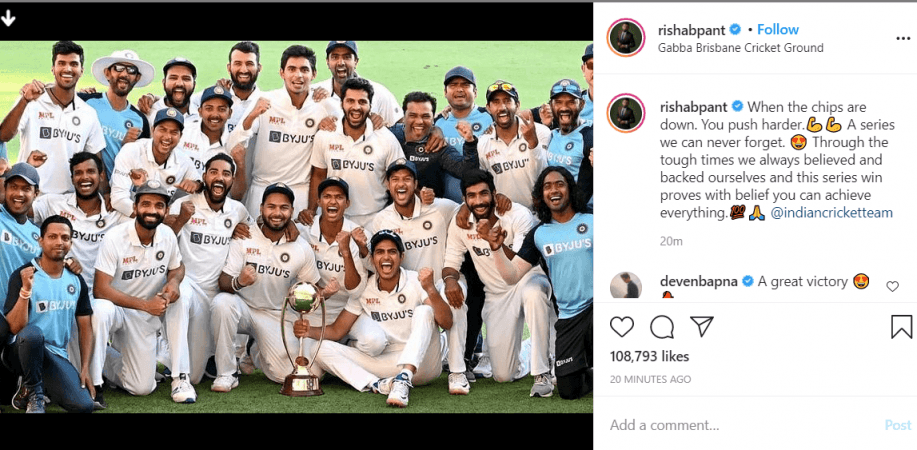Like the post with the heart icon
This screenshot has width=917, height=450.
[622, 327]
